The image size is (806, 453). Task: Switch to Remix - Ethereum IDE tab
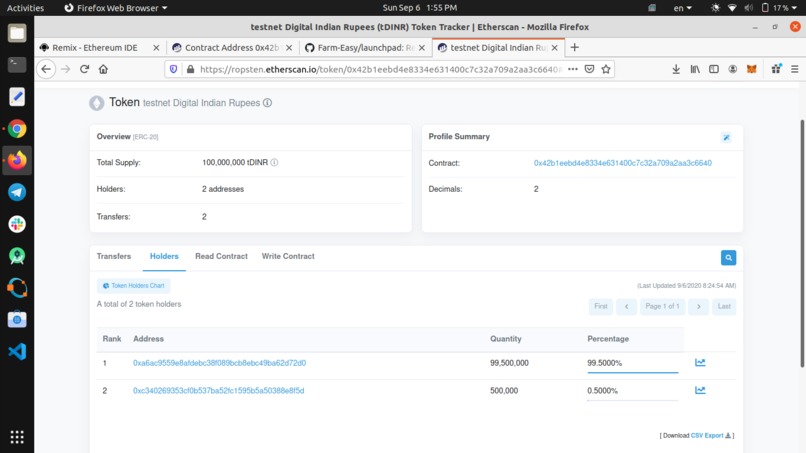click(x=94, y=47)
